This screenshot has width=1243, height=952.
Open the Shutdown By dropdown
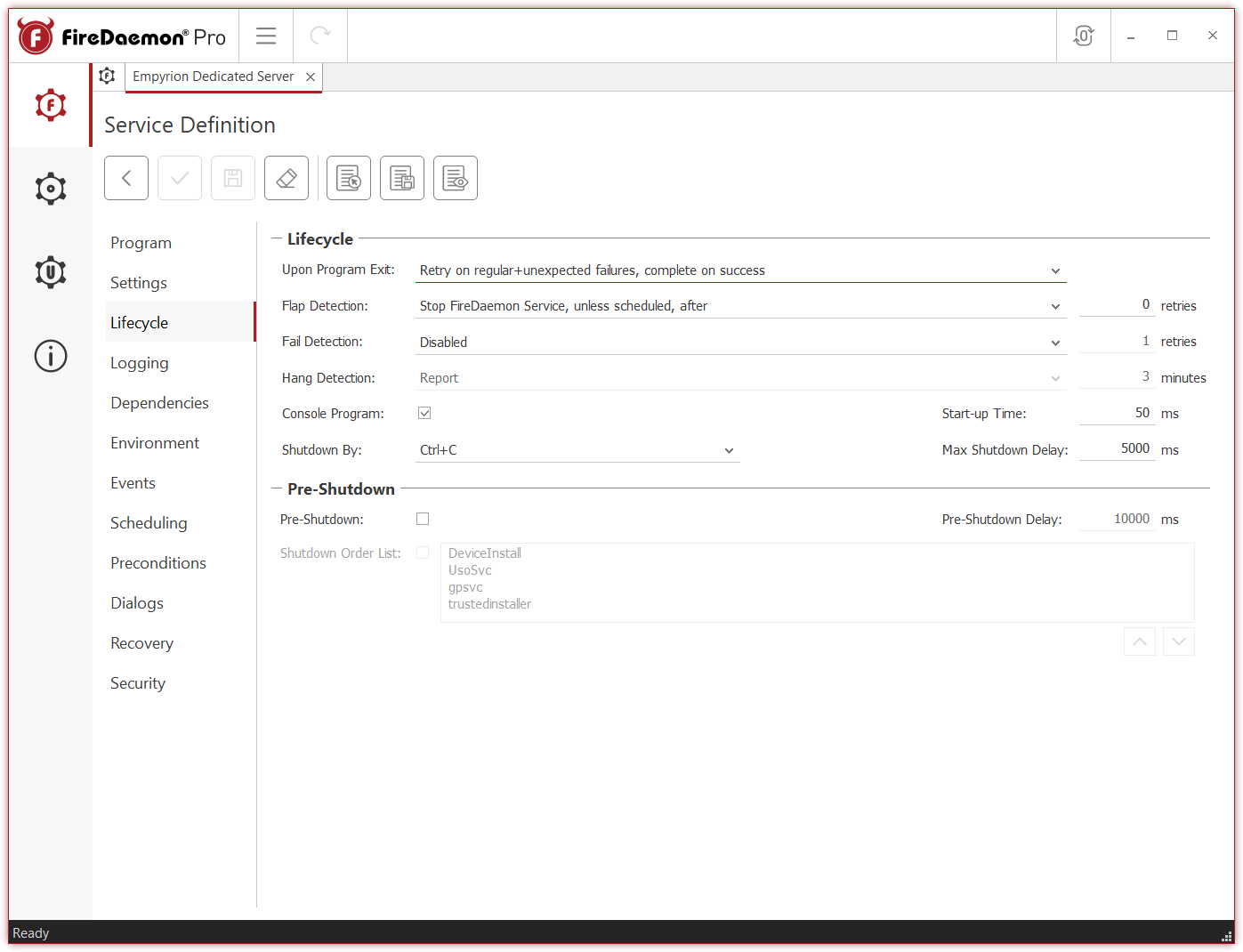729,450
